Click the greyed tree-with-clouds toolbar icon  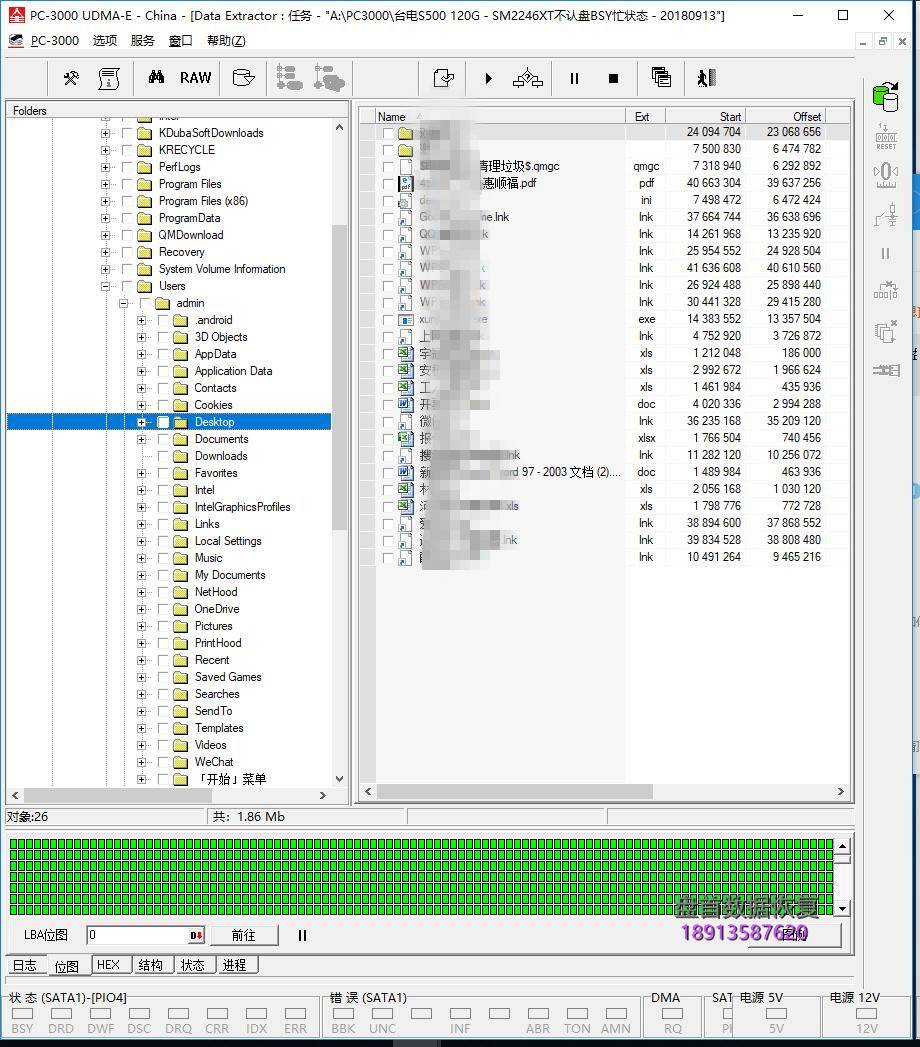point(329,78)
